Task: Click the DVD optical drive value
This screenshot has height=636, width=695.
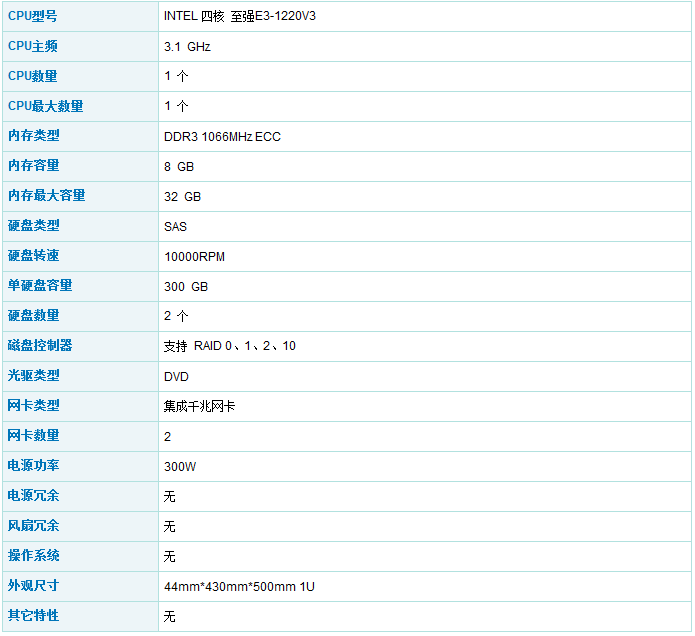Action: tap(176, 376)
